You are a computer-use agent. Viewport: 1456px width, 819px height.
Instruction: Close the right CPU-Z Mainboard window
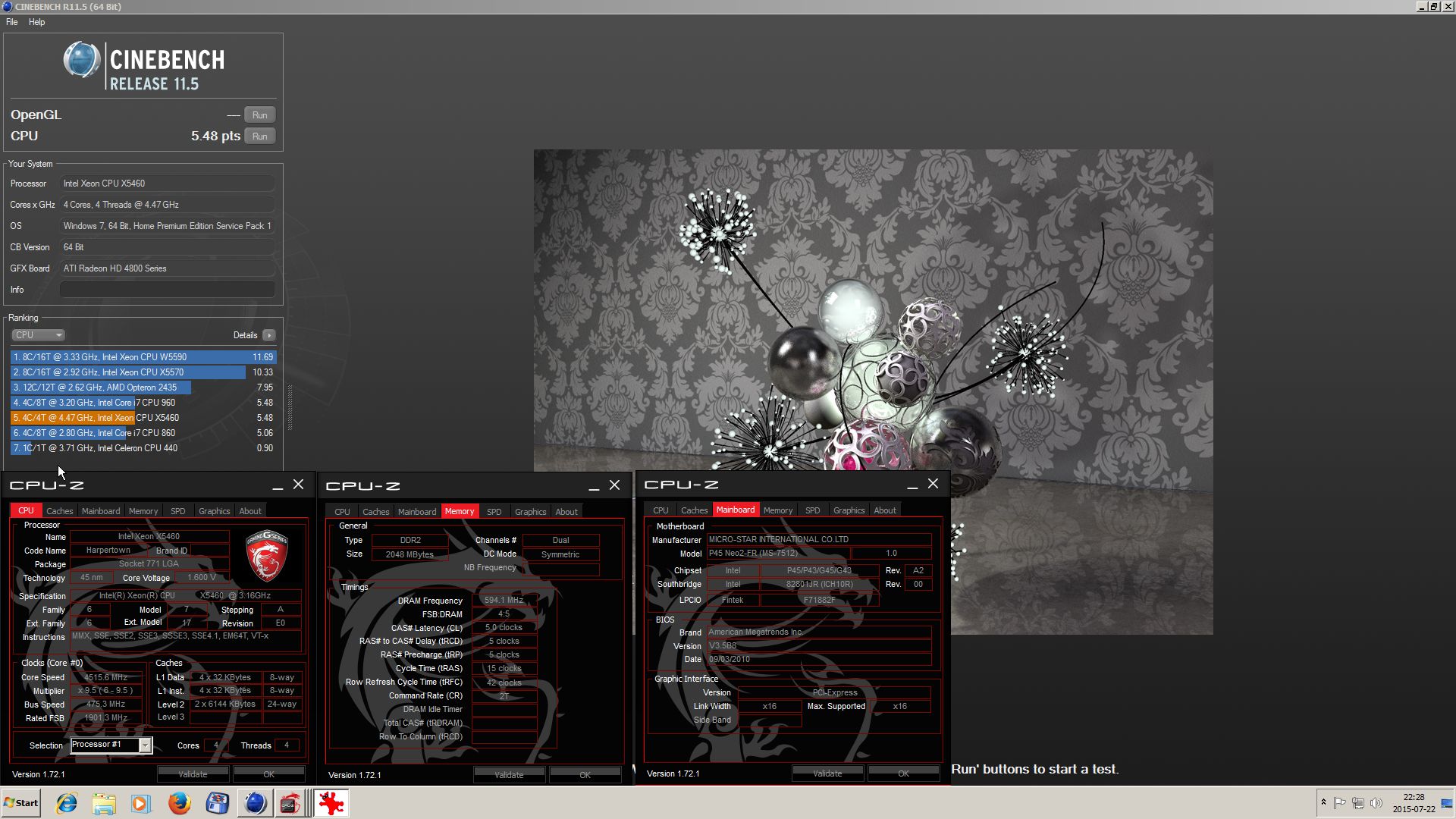(x=934, y=483)
